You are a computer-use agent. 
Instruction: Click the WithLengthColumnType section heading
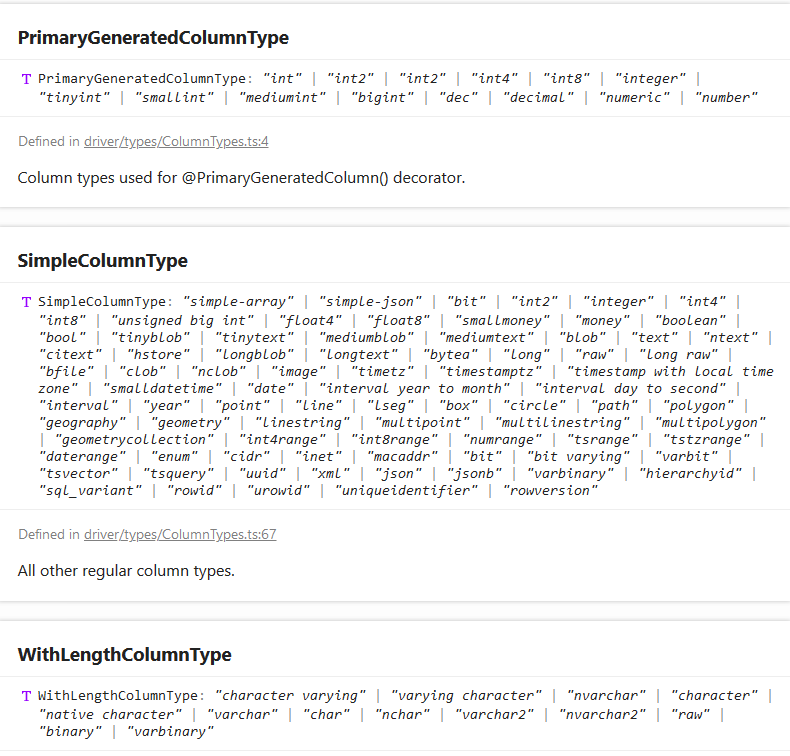[124, 655]
